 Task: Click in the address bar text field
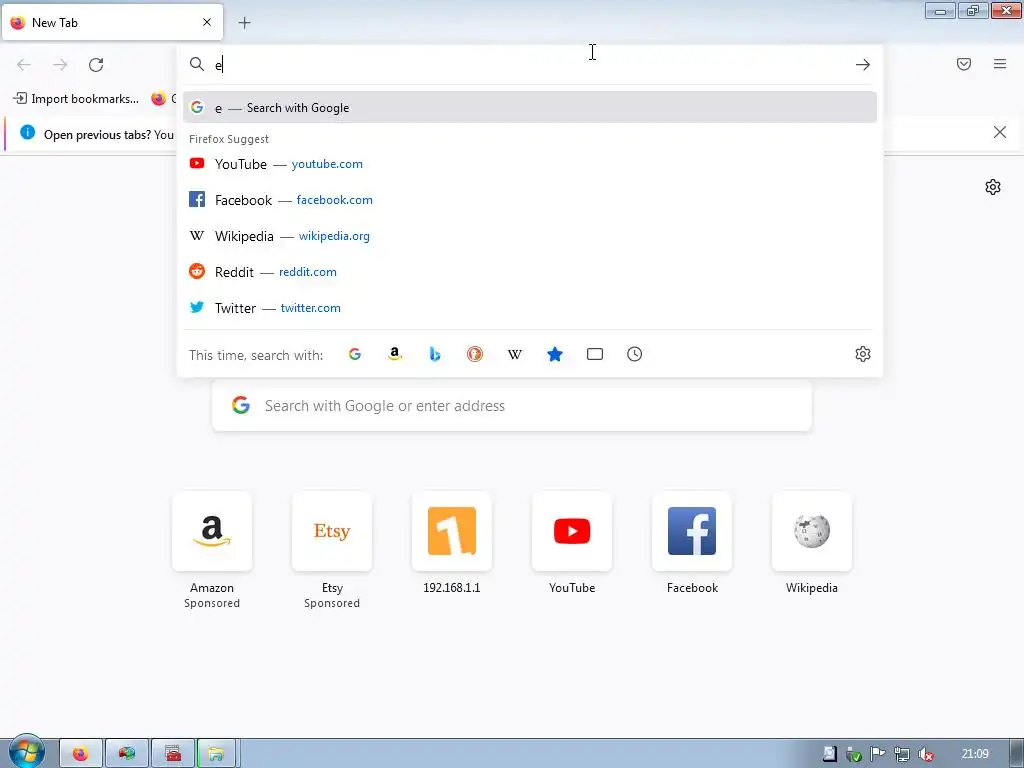529,65
